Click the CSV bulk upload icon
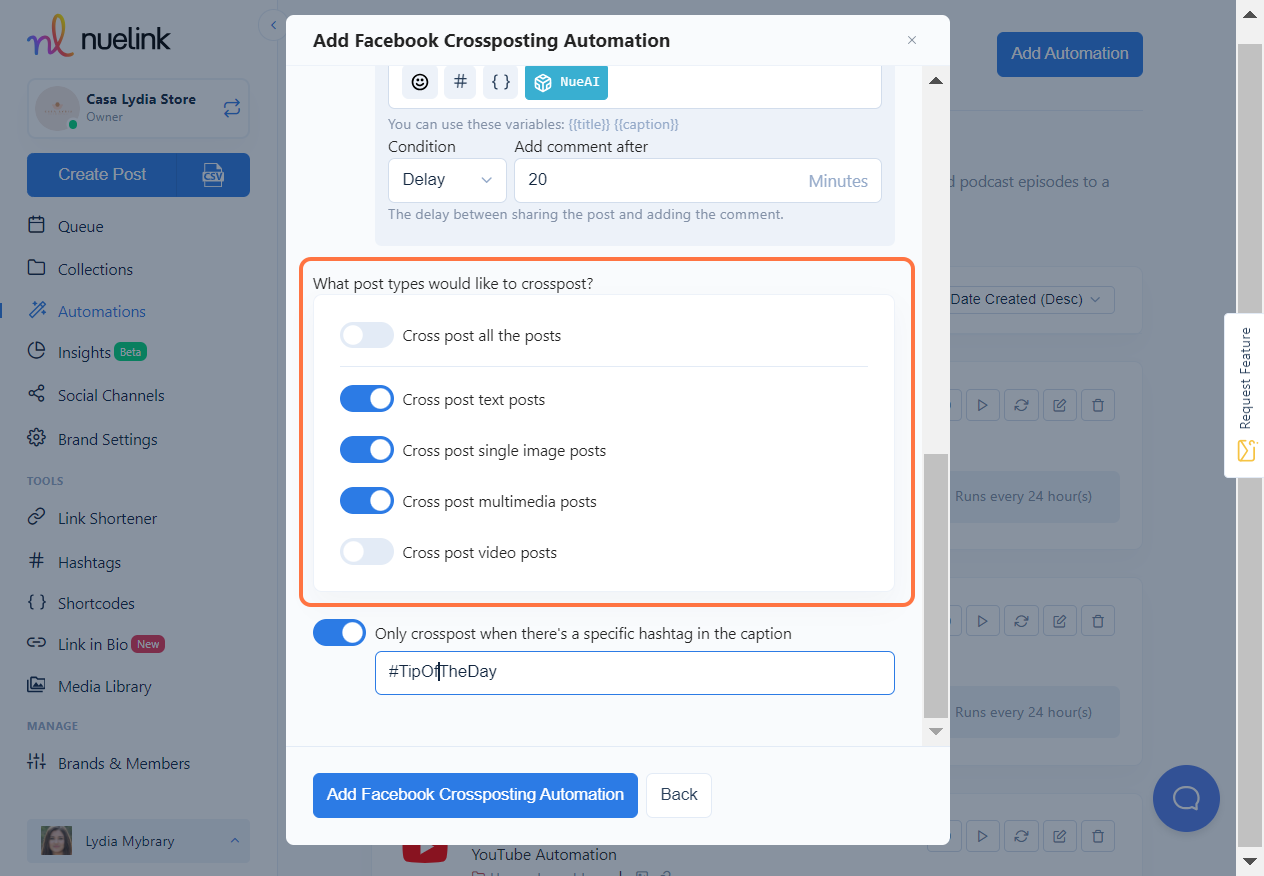Screen dimensions: 1264x876 213,174
